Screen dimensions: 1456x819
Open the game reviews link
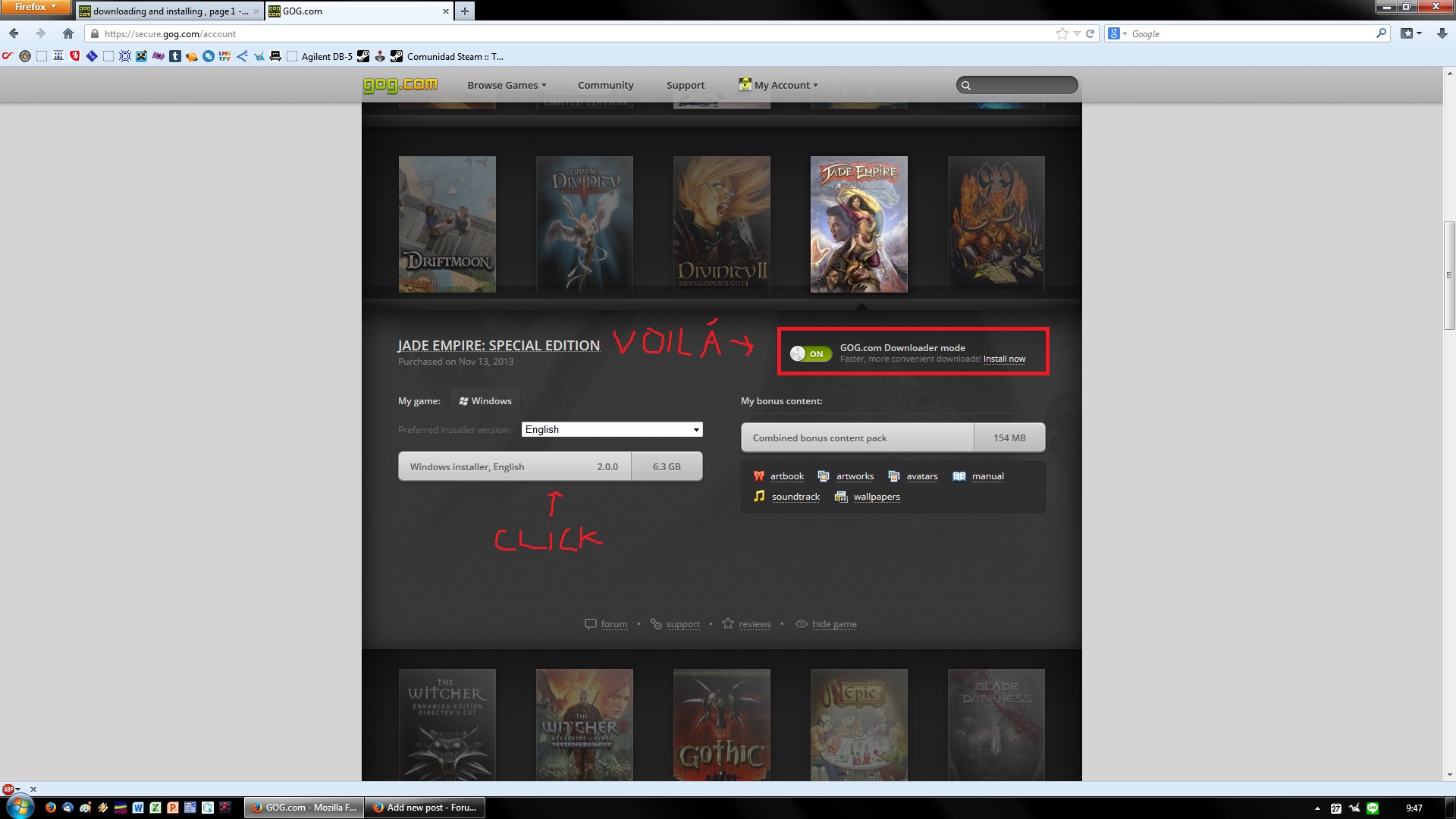click(x=755, y=624)
